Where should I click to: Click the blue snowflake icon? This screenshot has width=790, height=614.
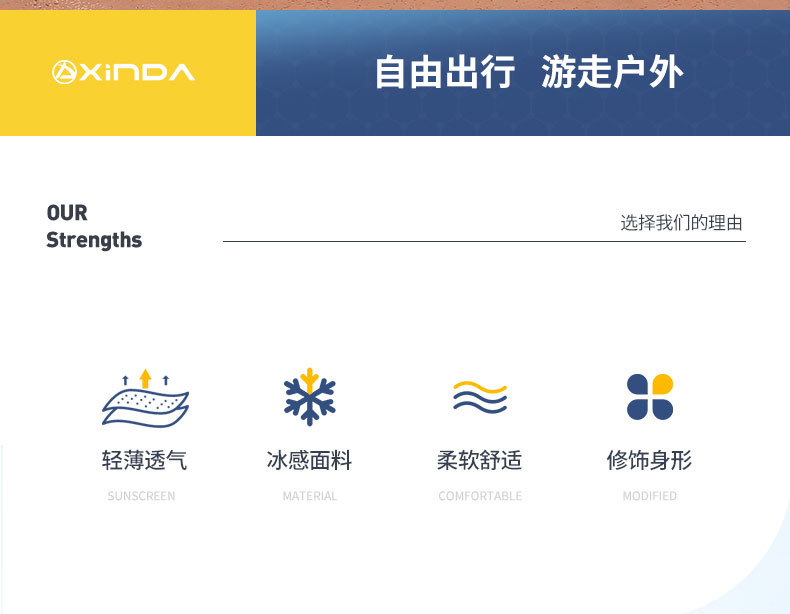tap(310, 397)
